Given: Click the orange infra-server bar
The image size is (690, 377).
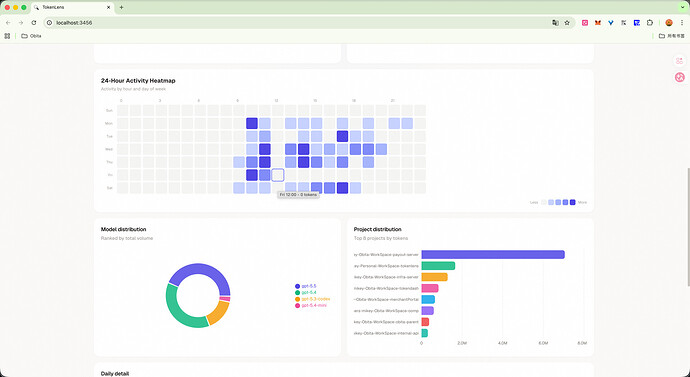Looking at the screenshot, I should pos(434,277).
